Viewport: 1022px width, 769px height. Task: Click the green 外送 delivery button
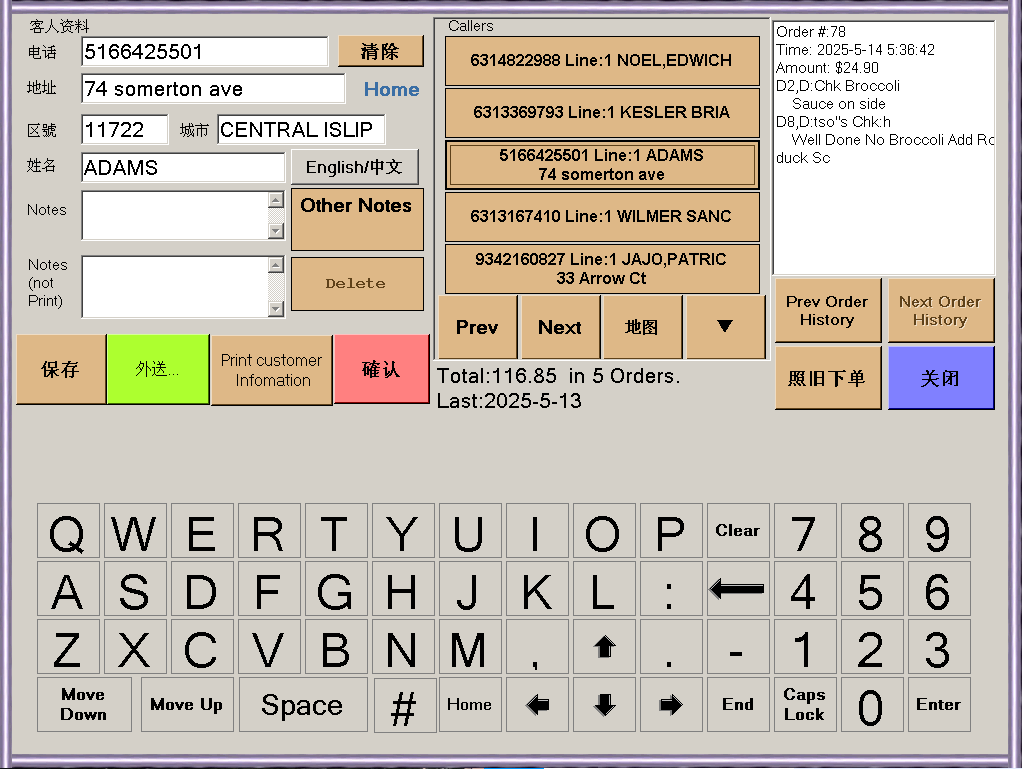[157, 369]
